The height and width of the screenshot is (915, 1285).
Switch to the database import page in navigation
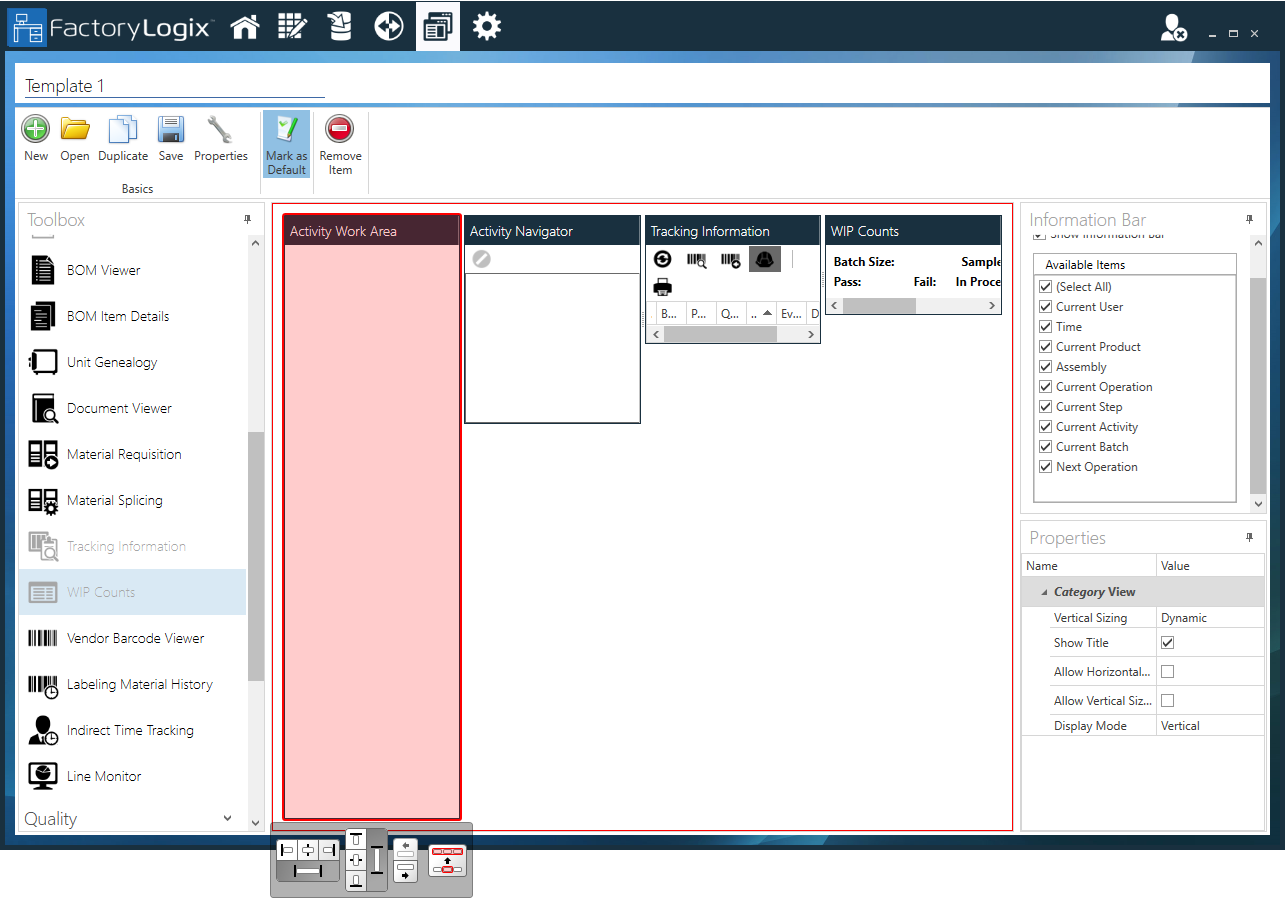(340, 26)
